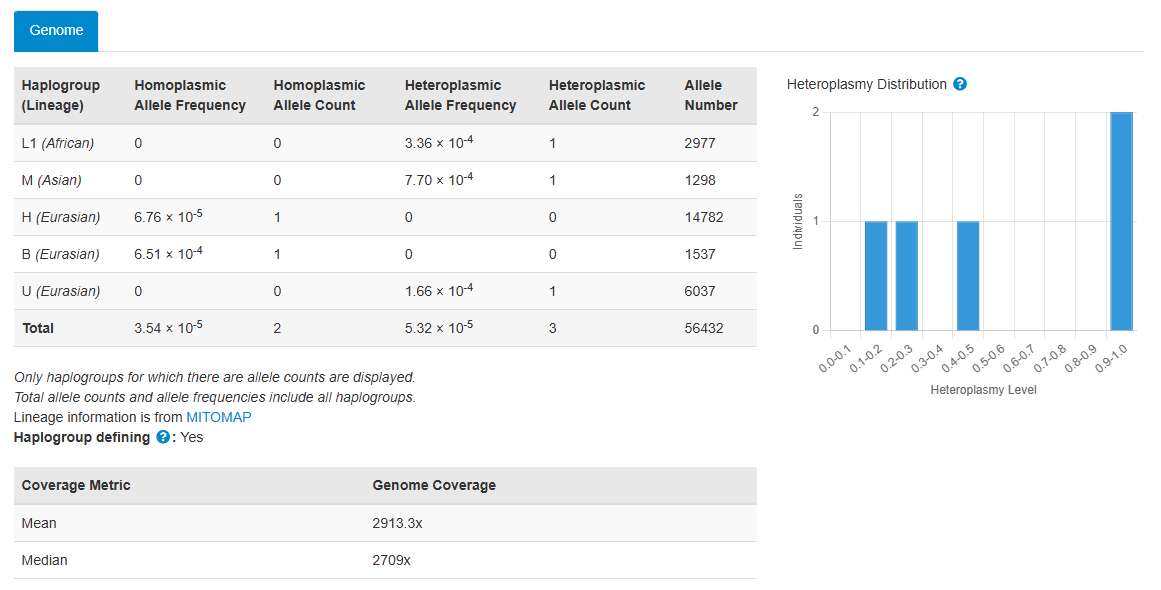Click the Total row label
1161x590 pixels.
point(38,328)
